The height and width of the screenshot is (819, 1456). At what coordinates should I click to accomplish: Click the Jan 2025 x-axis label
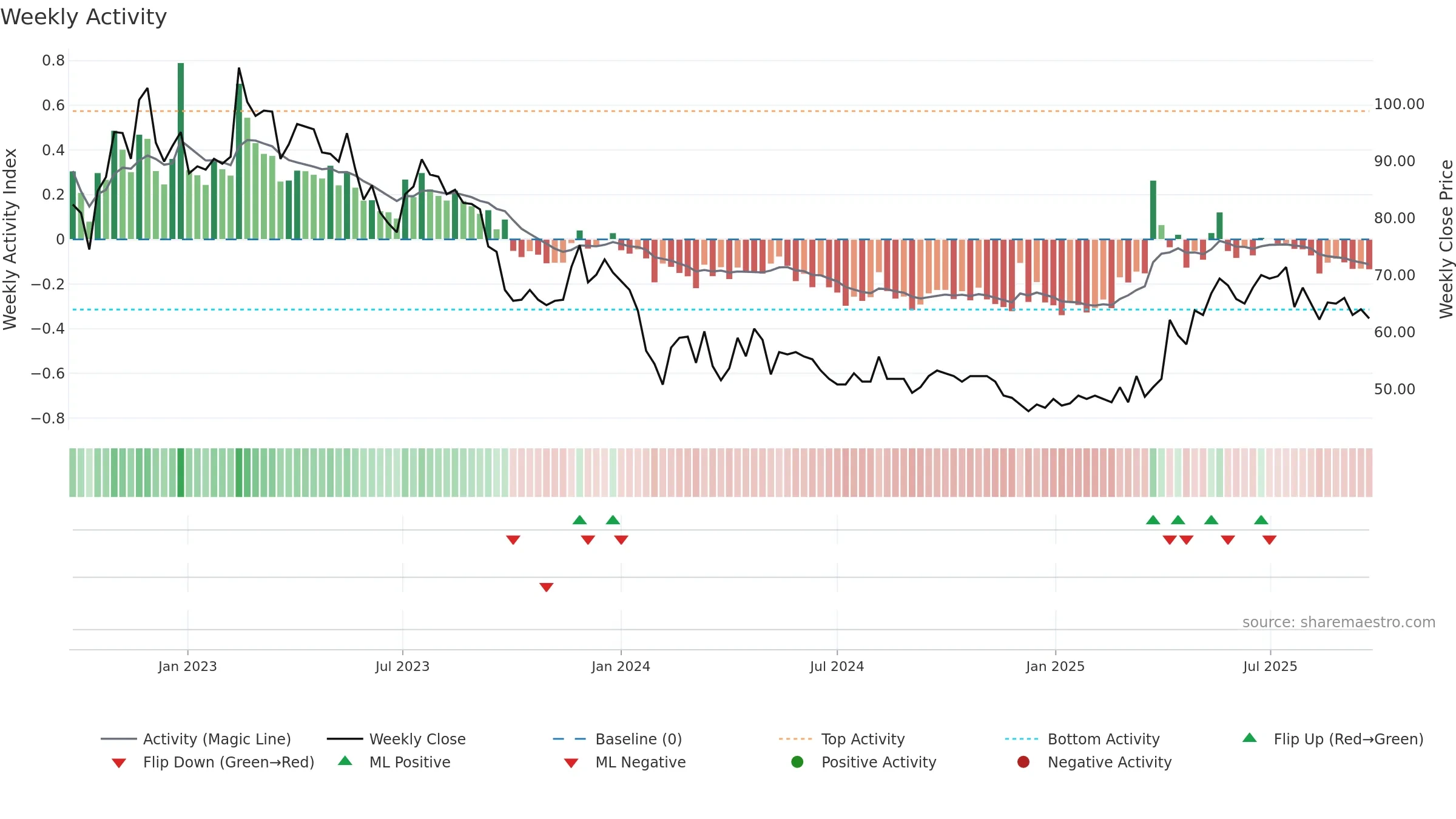(x=1055, y=666)
